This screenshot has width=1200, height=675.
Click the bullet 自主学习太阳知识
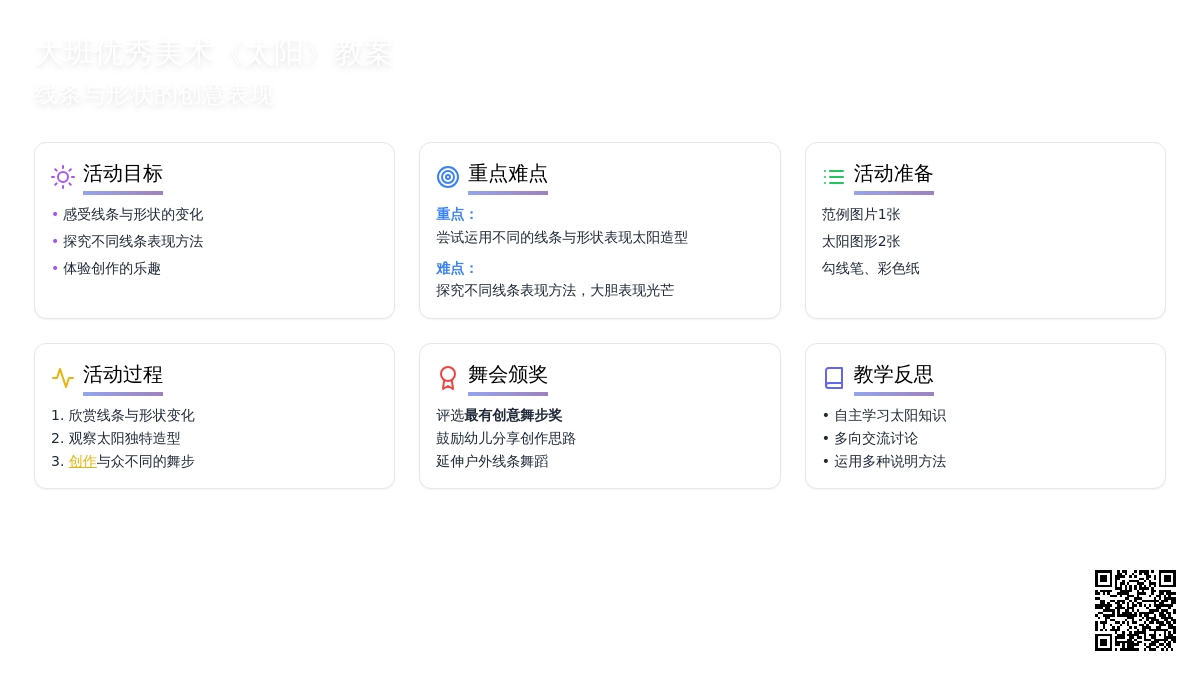tap(890, 415)
